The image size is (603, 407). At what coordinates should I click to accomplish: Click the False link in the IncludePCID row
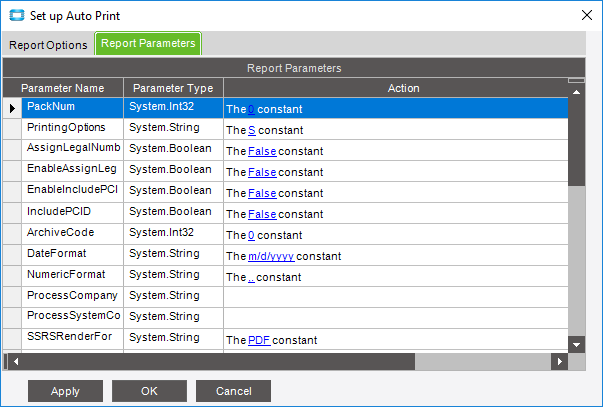[262, 214]
